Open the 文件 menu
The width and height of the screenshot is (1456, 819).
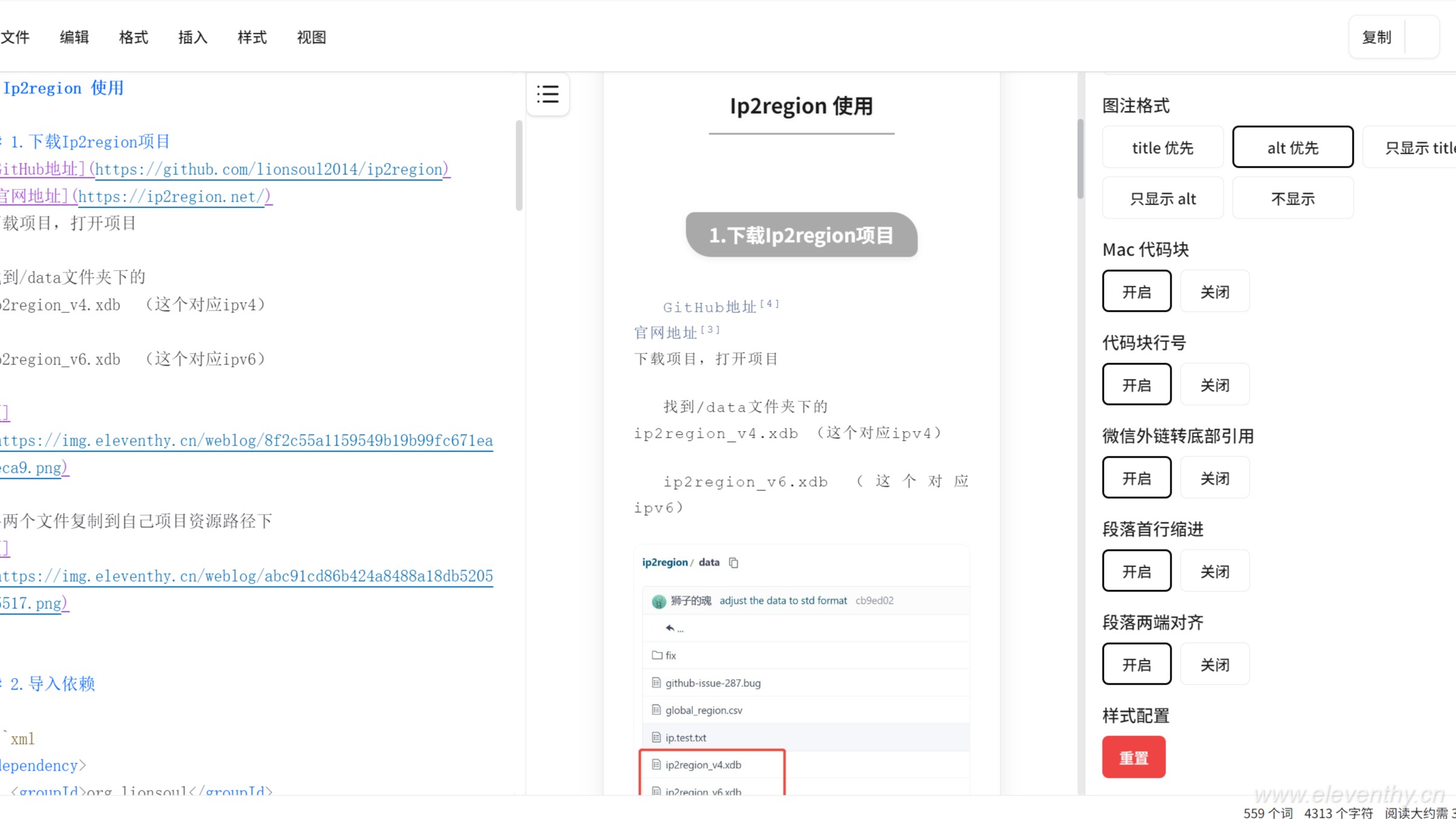point(15,38)
